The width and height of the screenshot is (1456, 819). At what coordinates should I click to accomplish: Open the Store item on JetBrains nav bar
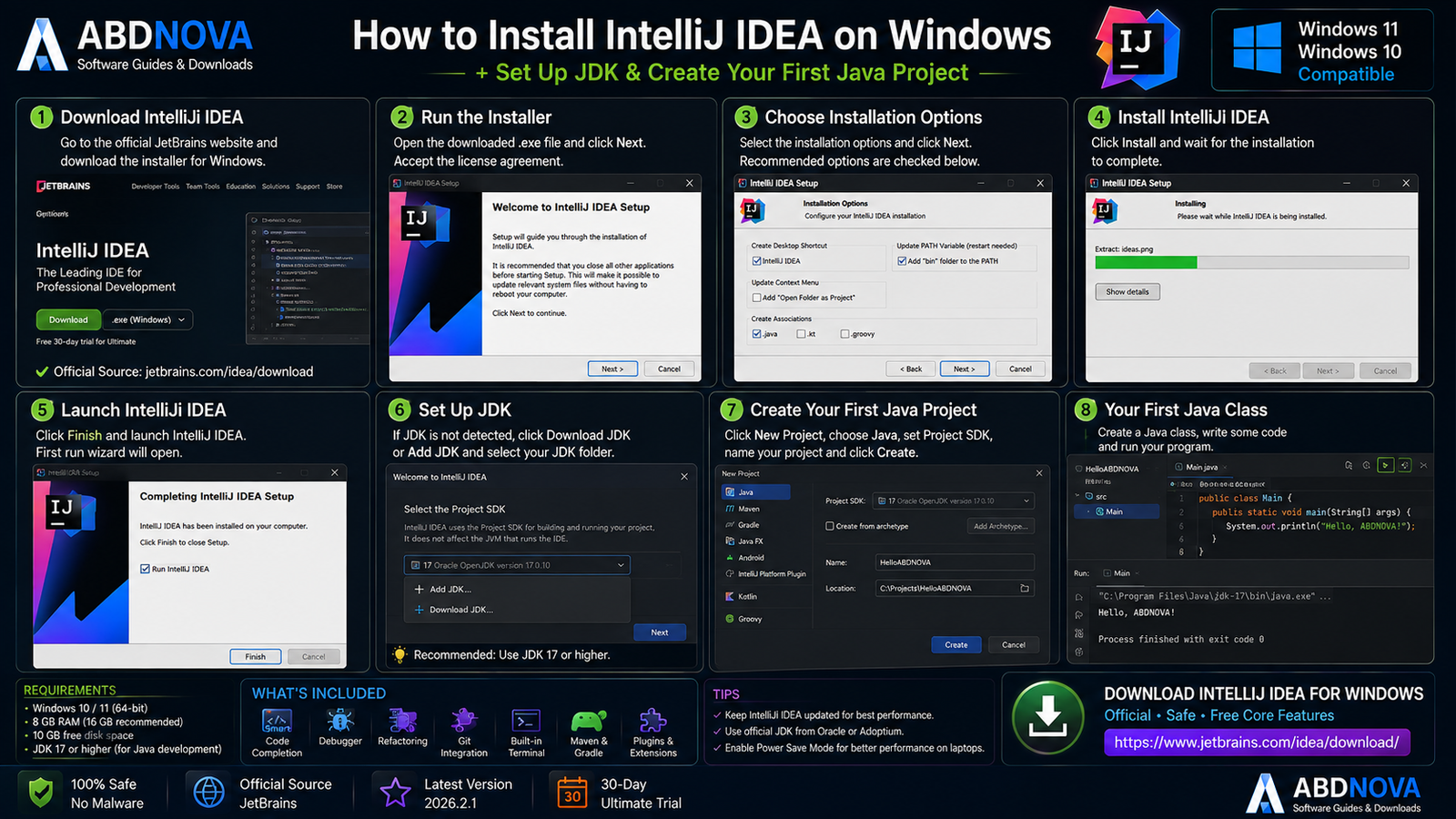335,187
